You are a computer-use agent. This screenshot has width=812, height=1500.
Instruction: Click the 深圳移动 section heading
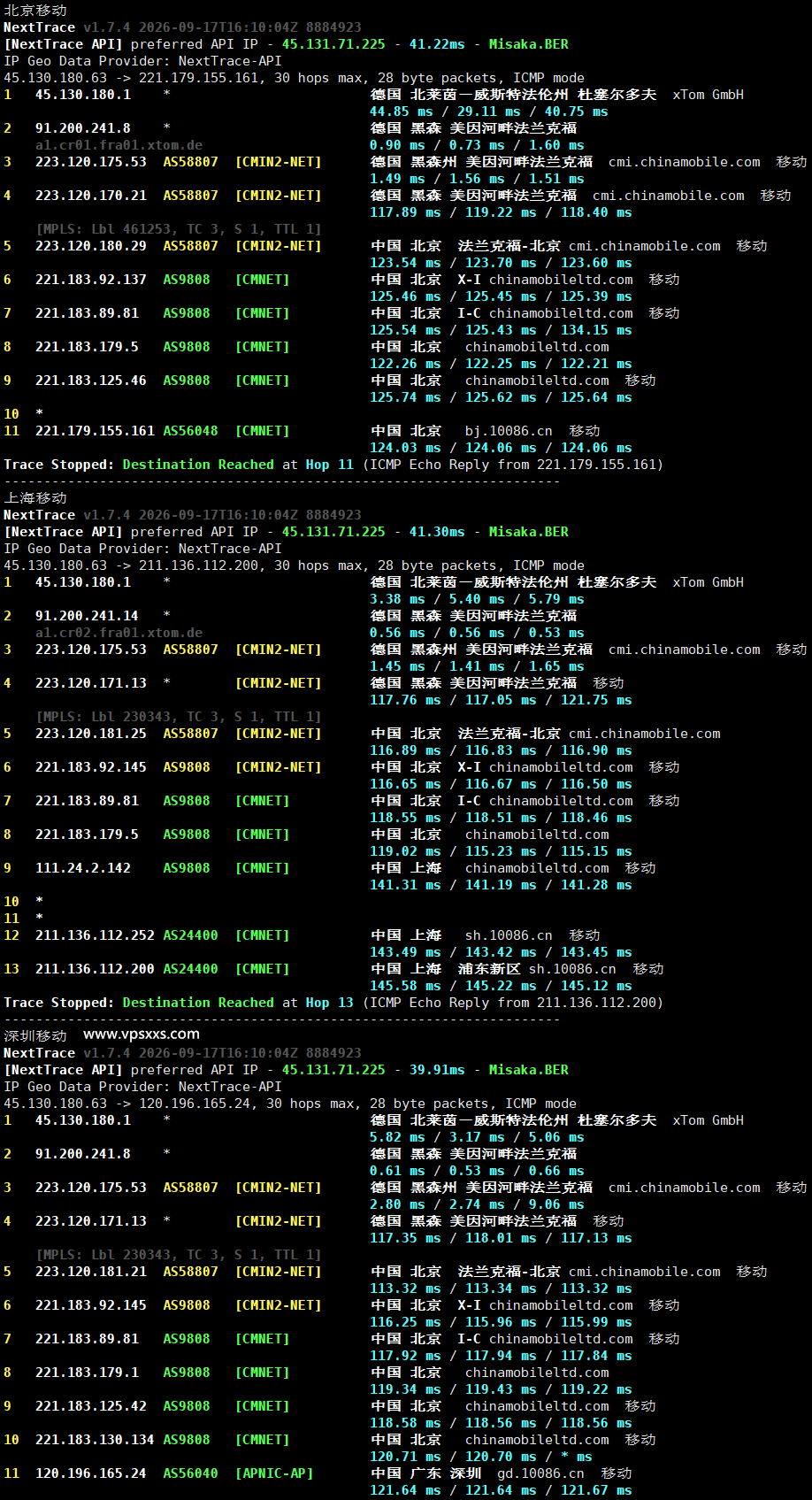(35, 1035)
